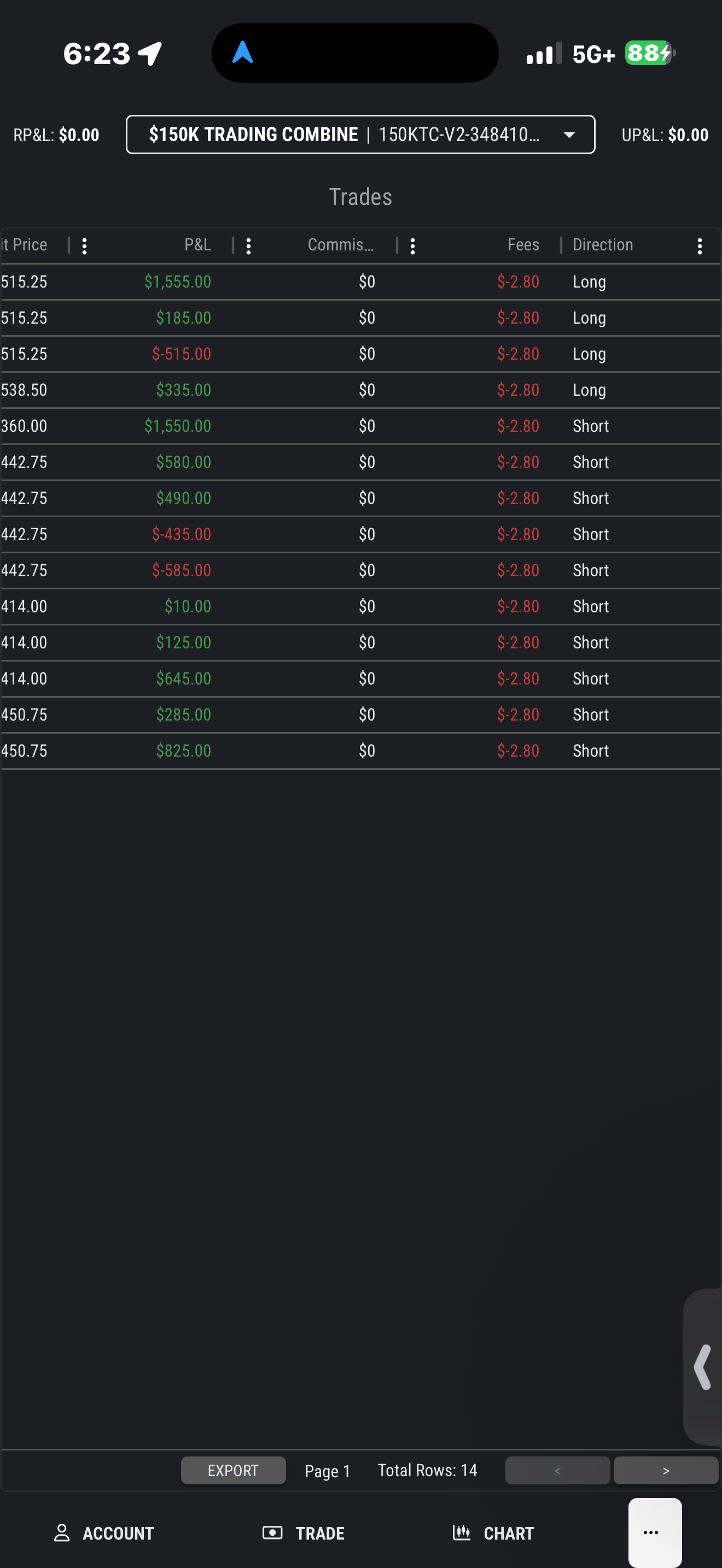Screen dimensions: 722x1568
Task: Select commission cell in the $825.00 row
Action: click(x=367, y=751)
